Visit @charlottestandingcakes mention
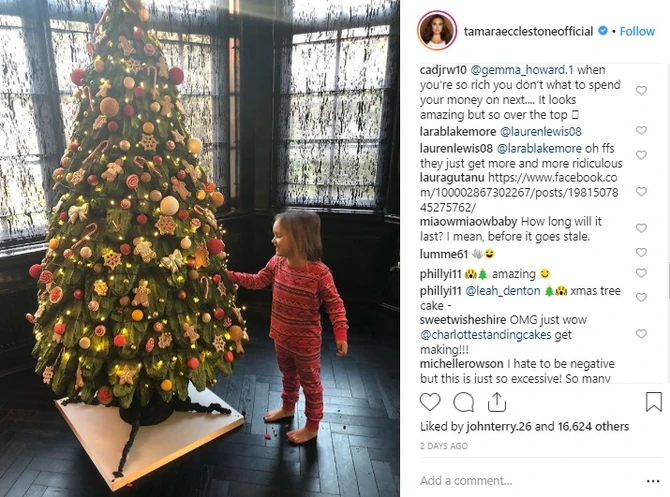The image size is (670, 497). pyautogui.click(x=485, y=335)
